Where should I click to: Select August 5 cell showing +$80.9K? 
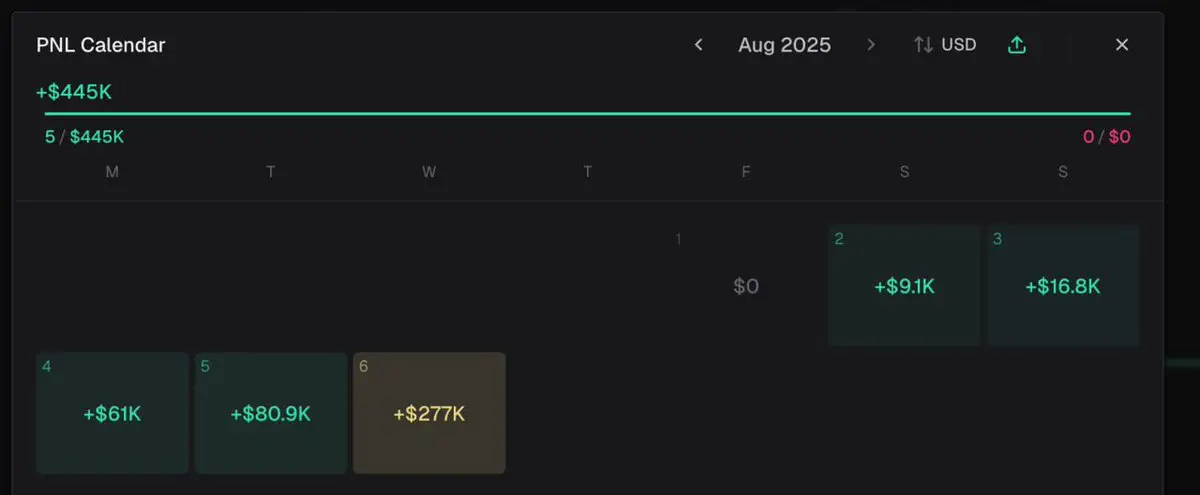[271, 413]
